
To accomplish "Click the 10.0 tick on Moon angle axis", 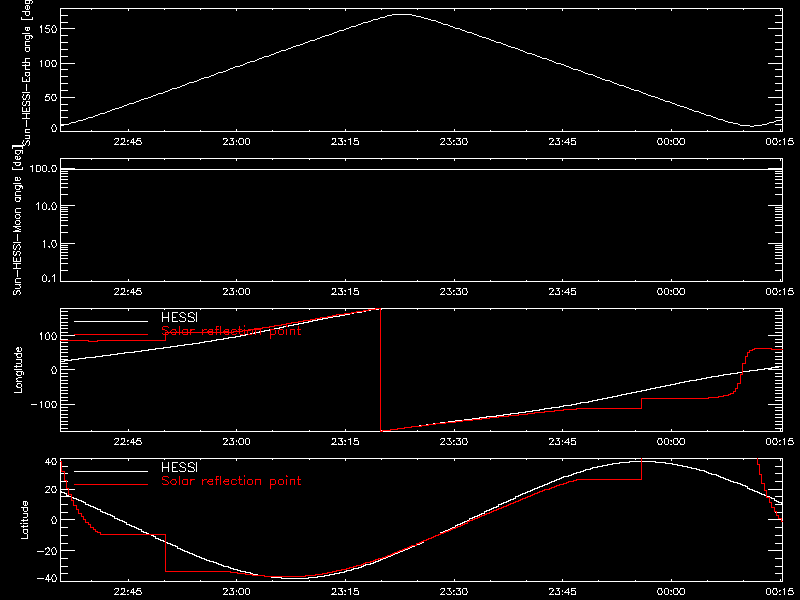I will point(46,207).
